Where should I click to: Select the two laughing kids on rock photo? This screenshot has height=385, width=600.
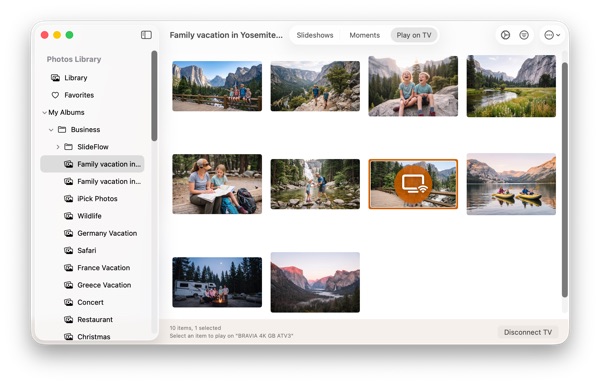coord(413,86)
